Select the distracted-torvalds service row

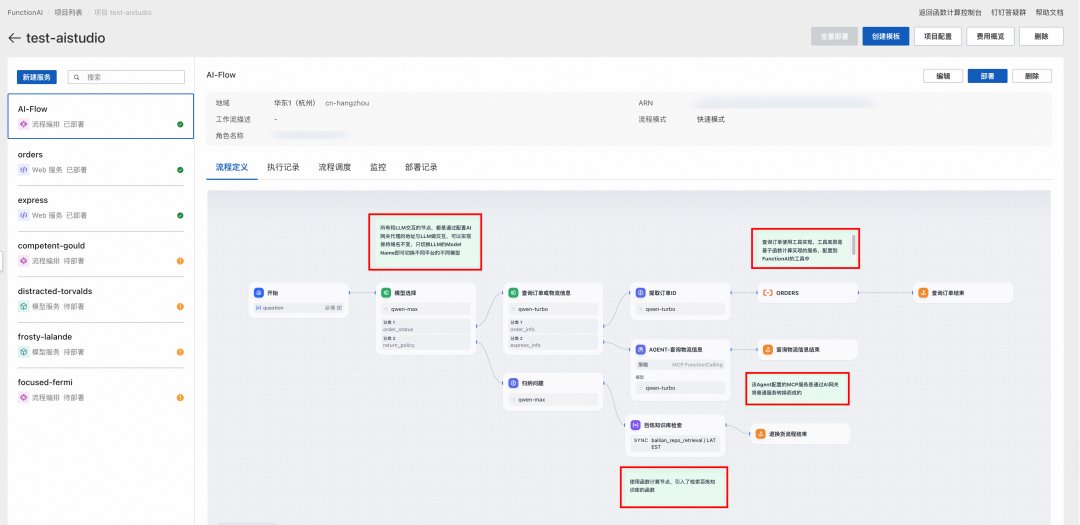coord(101,299)
